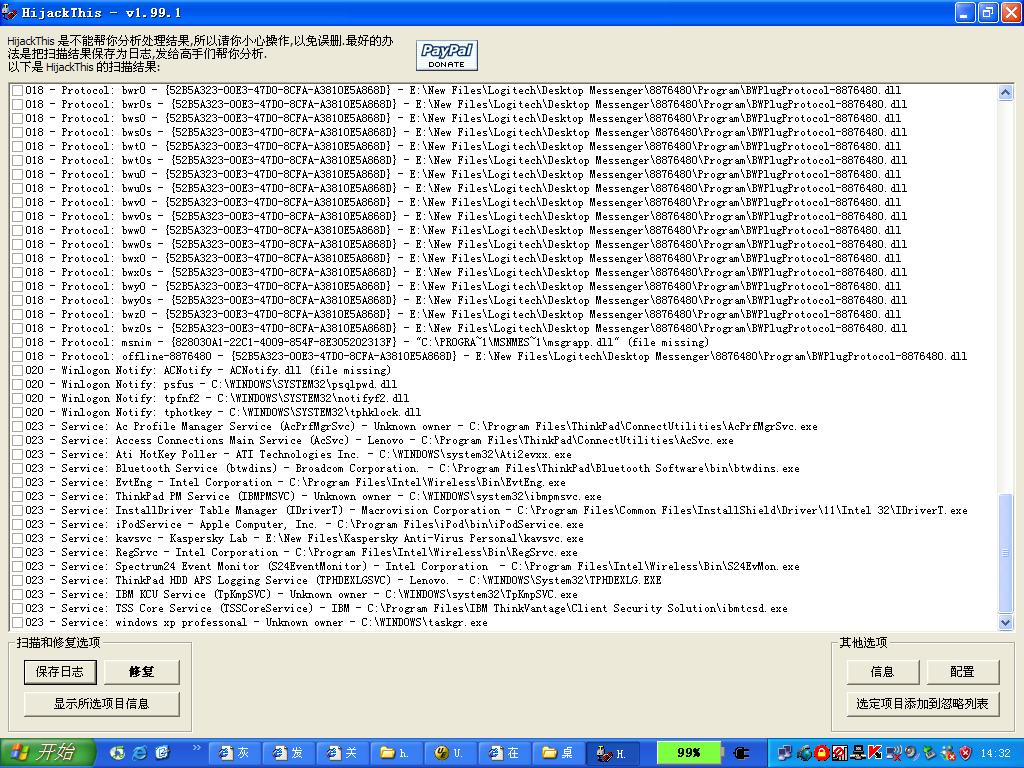The height and width of the screenshot is (768, 1024).
Task: Check the O23 windows xp professonal taskgr.exe entry
Action: point(18,622)
